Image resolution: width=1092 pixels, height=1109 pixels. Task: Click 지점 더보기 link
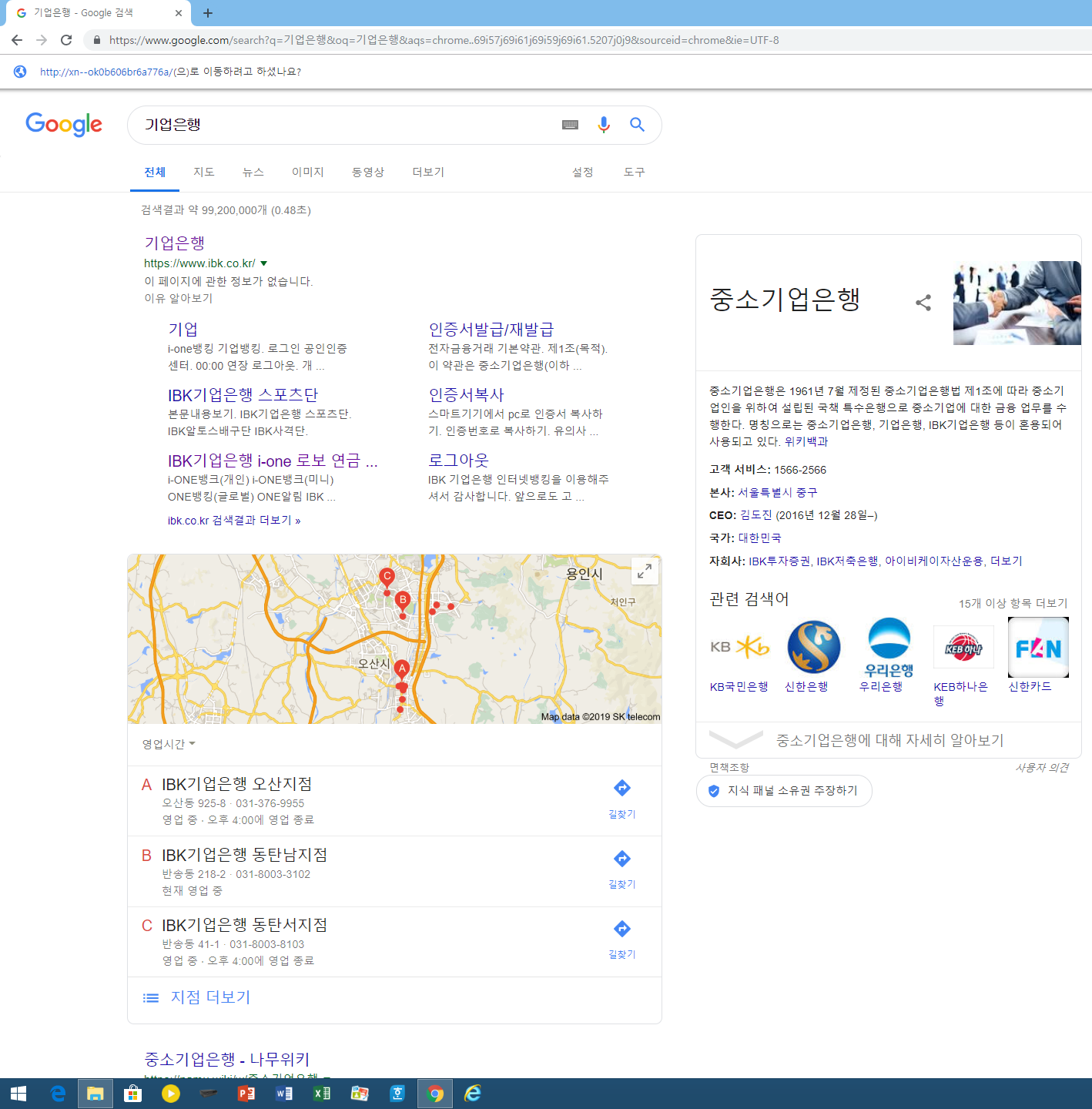point(210,997)
